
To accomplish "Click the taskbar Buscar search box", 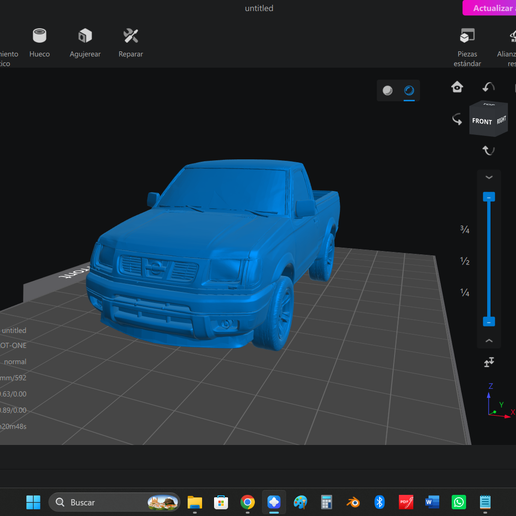I will click(x=114, y=502).
